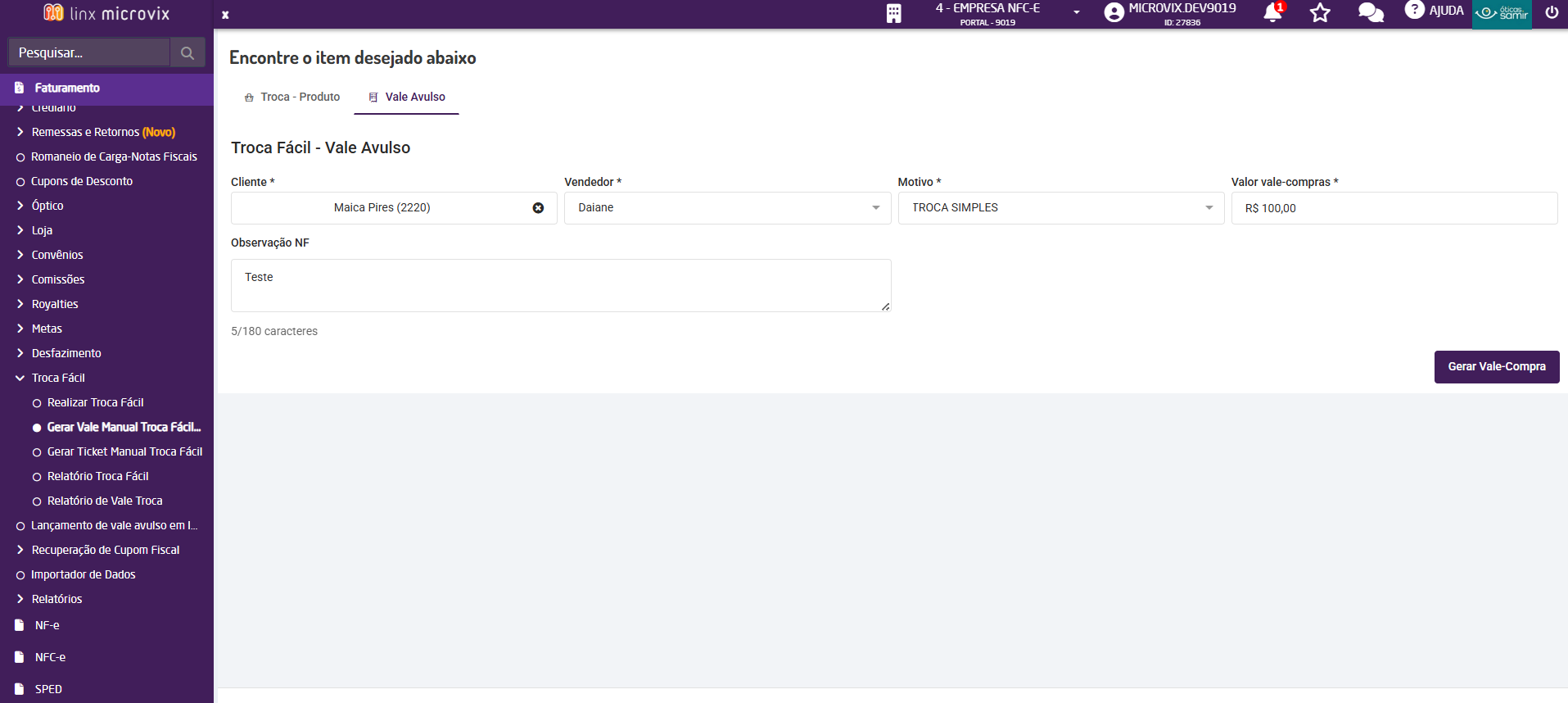The width and height of the screenshot is (1568, 703).
Task: Focus the Pesquisar search box
Action: tap(88, 52)
